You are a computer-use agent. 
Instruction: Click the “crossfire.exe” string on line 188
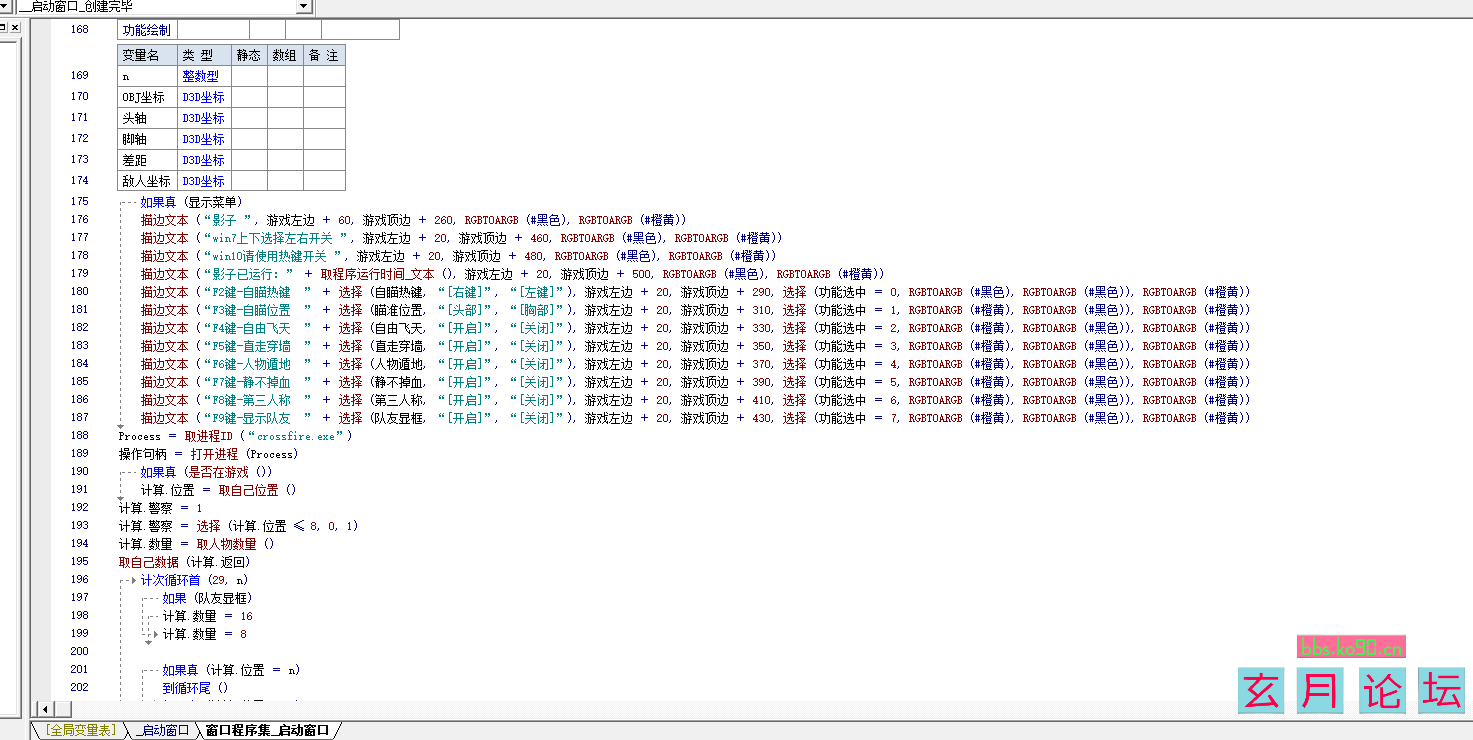300,436
